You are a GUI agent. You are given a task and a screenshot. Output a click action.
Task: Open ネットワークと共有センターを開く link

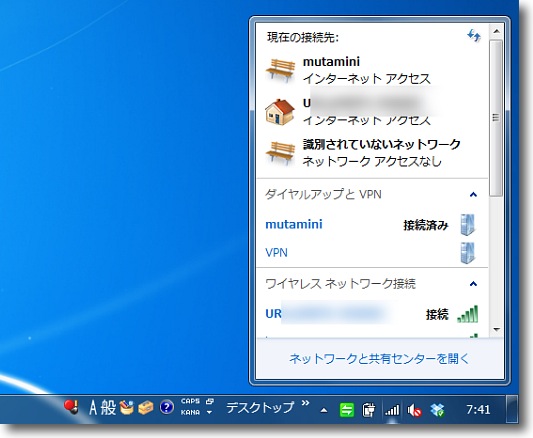tap(379, 359)
